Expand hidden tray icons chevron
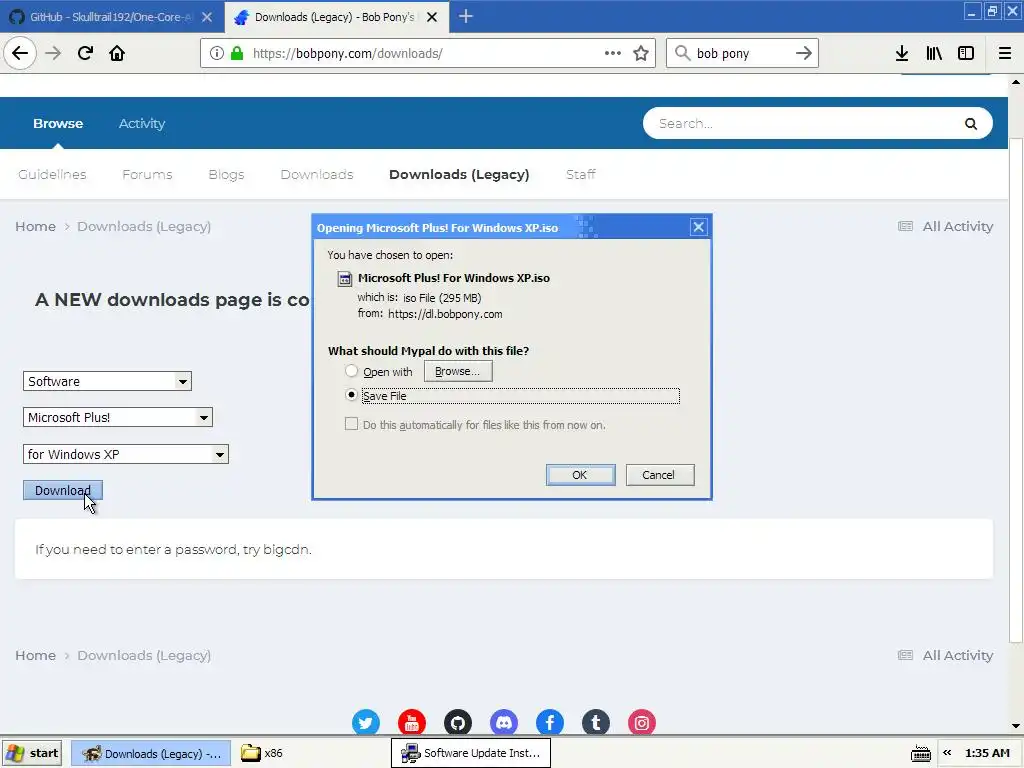This screenshot has width=1024, height=768. click(x=947, y=753)
